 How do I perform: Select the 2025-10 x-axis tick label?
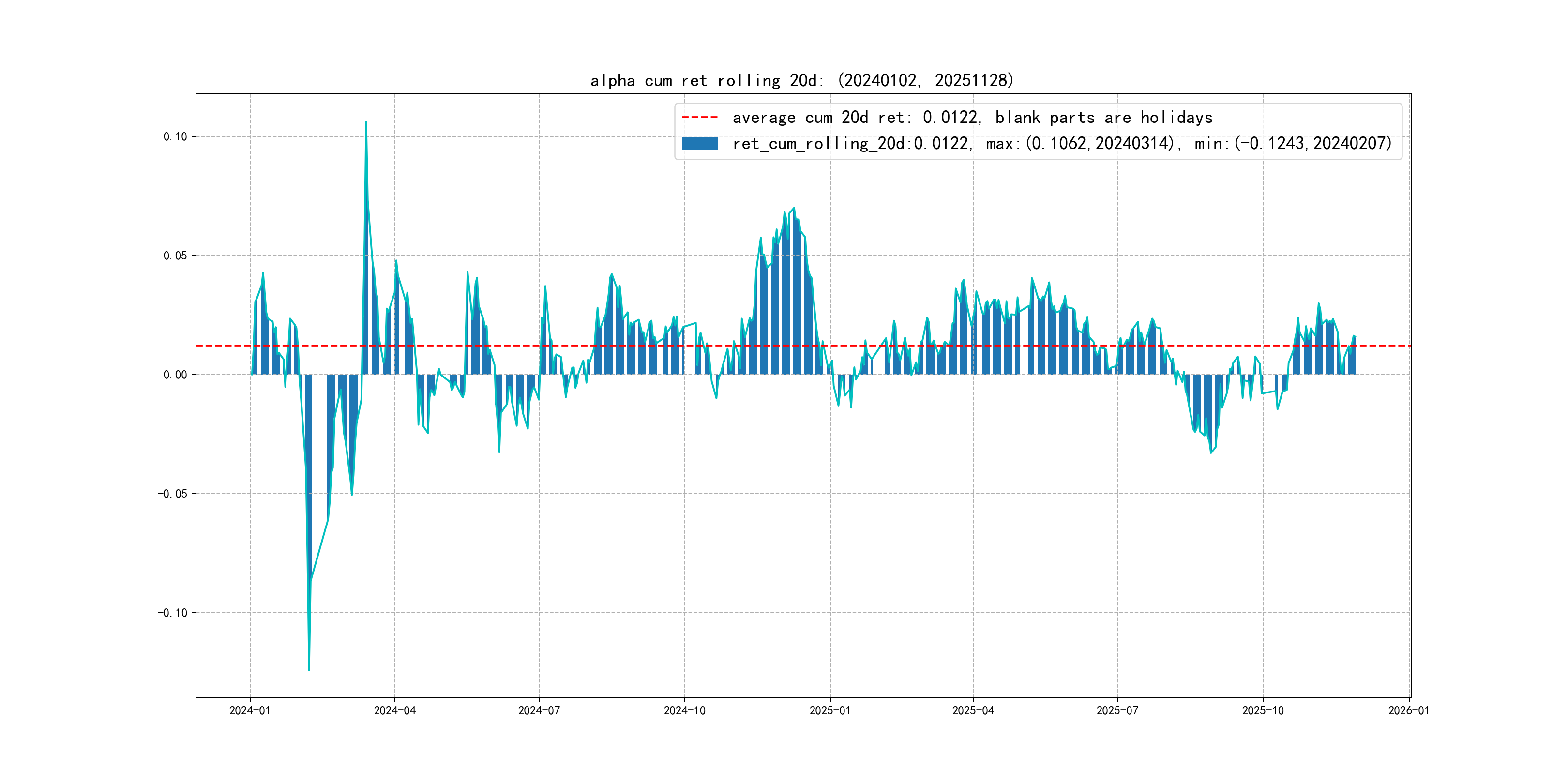1263,710
